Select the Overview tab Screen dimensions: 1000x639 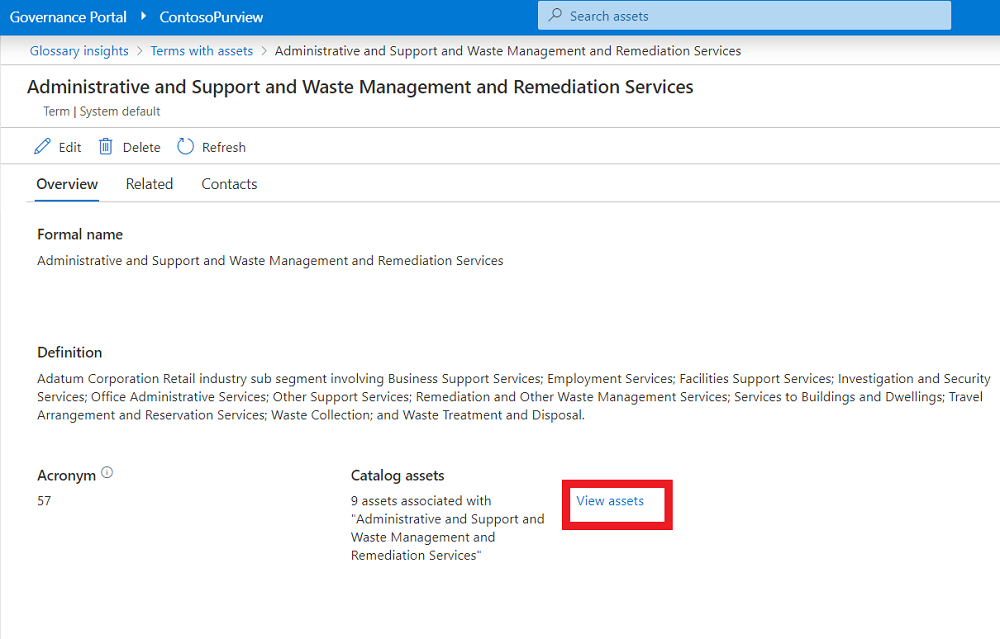67,184
